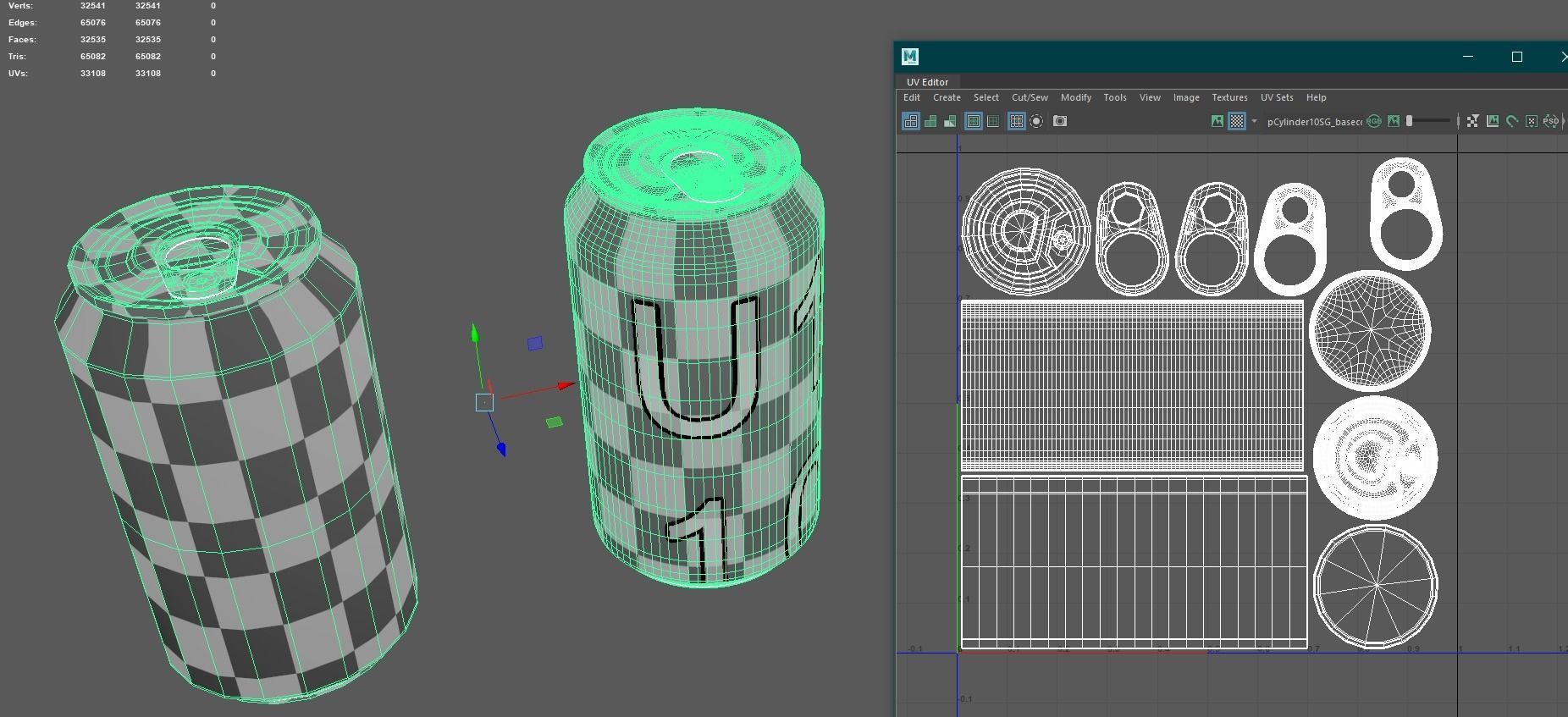This screenshot has width=1568, height=717.
Task: Click the UVs count label
Action: pyautogui.click(x=18, y=73)
